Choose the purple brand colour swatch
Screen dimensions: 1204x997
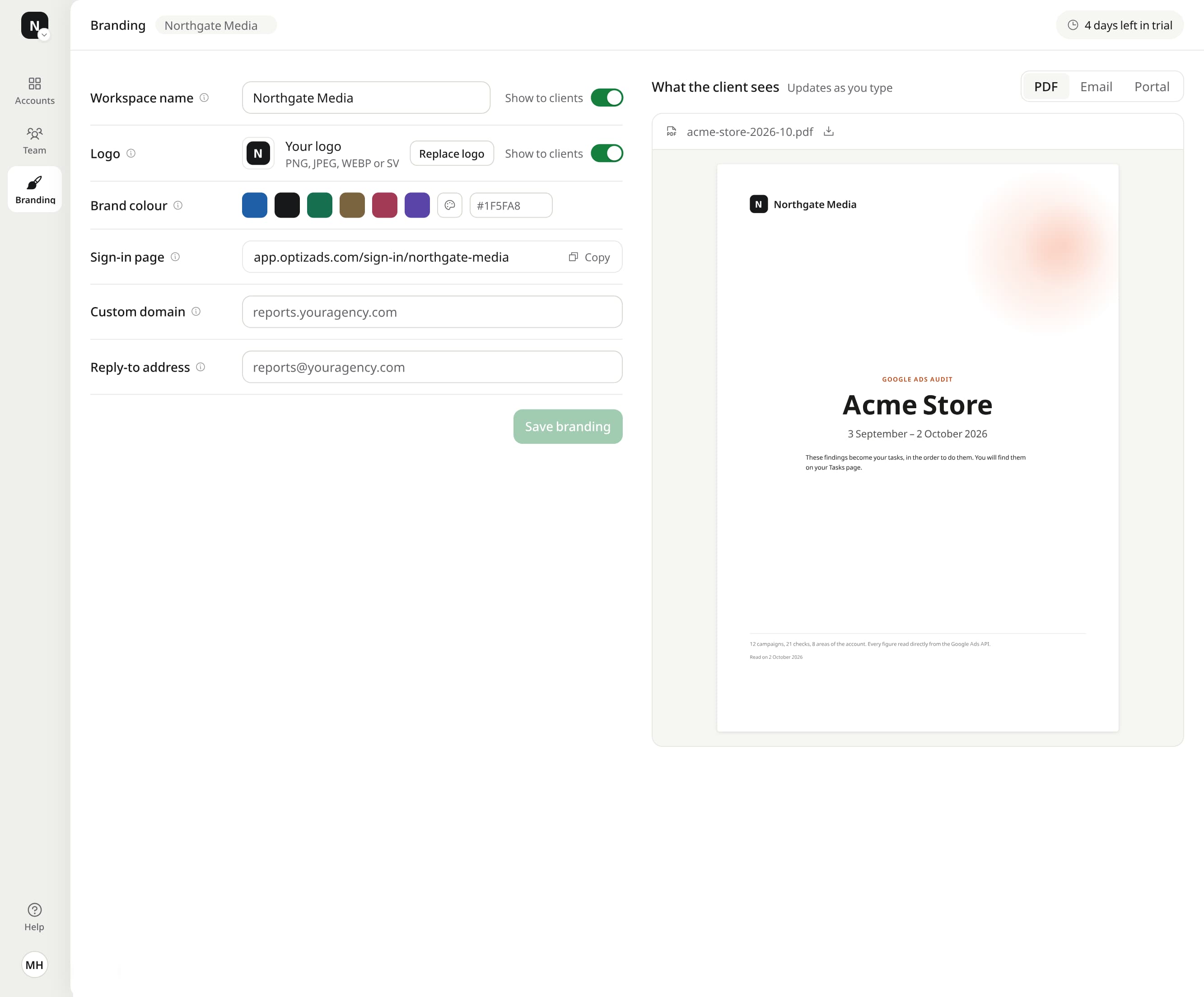(x=417, y=205)
